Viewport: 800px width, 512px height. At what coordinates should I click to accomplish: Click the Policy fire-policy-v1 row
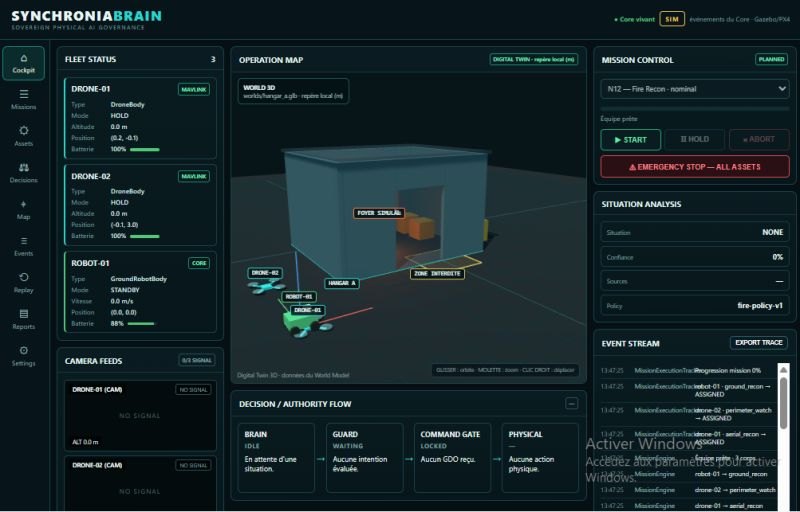(695, 305)
